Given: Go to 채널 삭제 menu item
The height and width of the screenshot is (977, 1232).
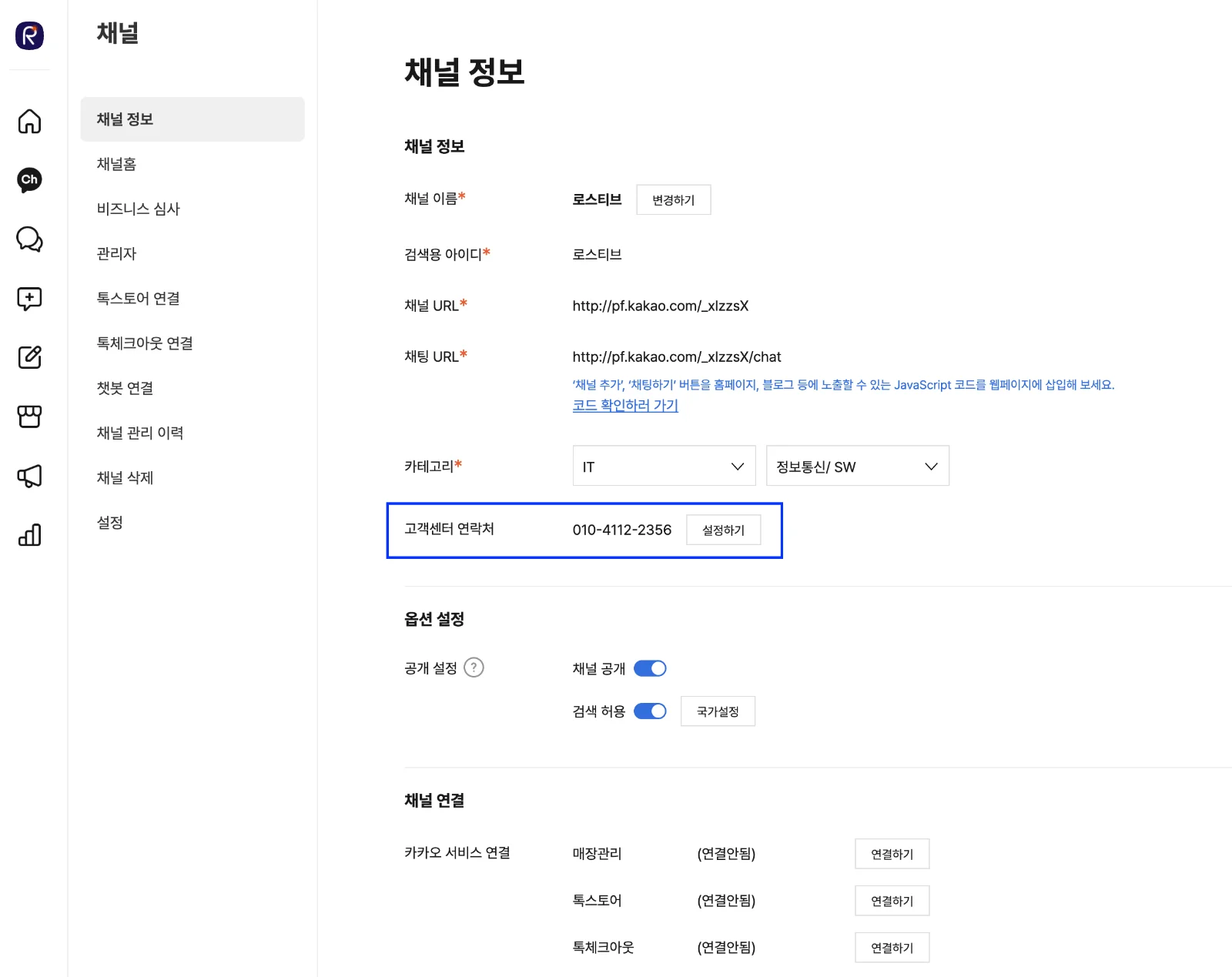Looking at the screenshot, I should tap(192, 477).
